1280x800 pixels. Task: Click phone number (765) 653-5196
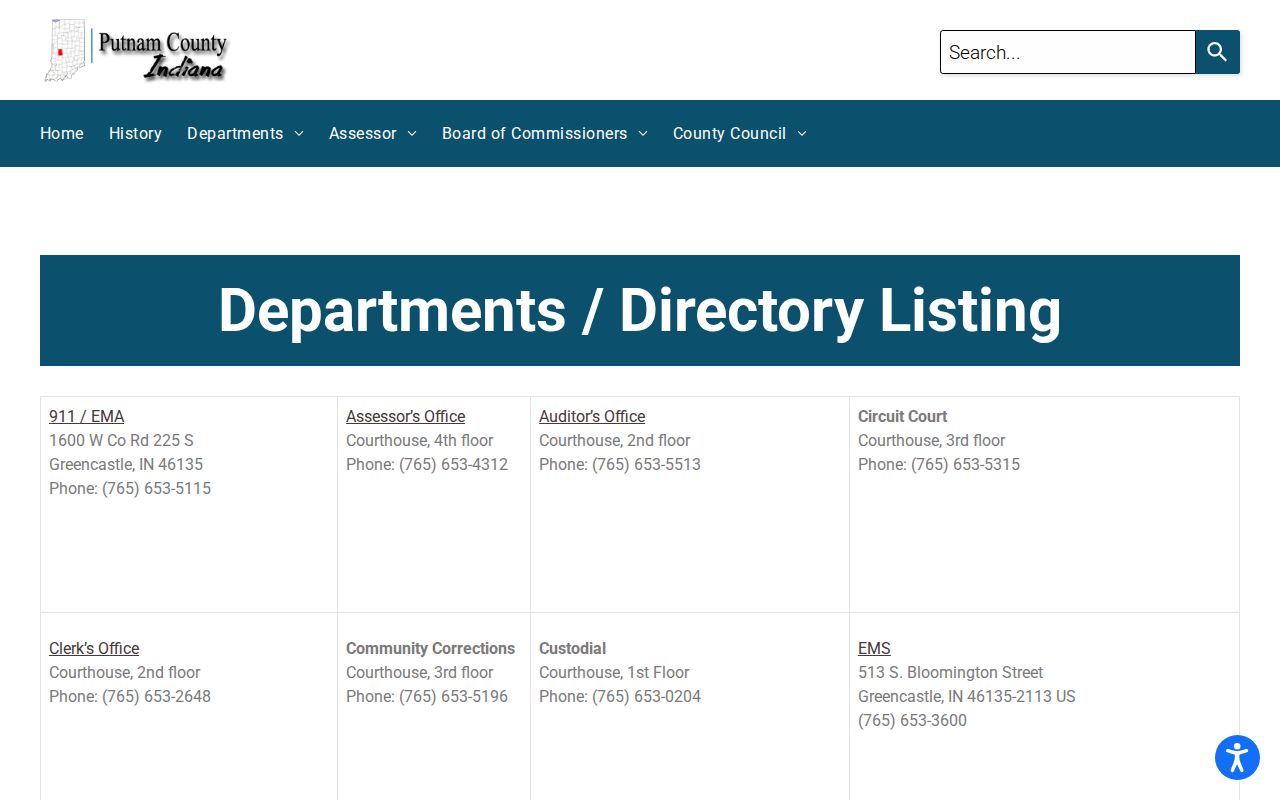tap(453, 696)
